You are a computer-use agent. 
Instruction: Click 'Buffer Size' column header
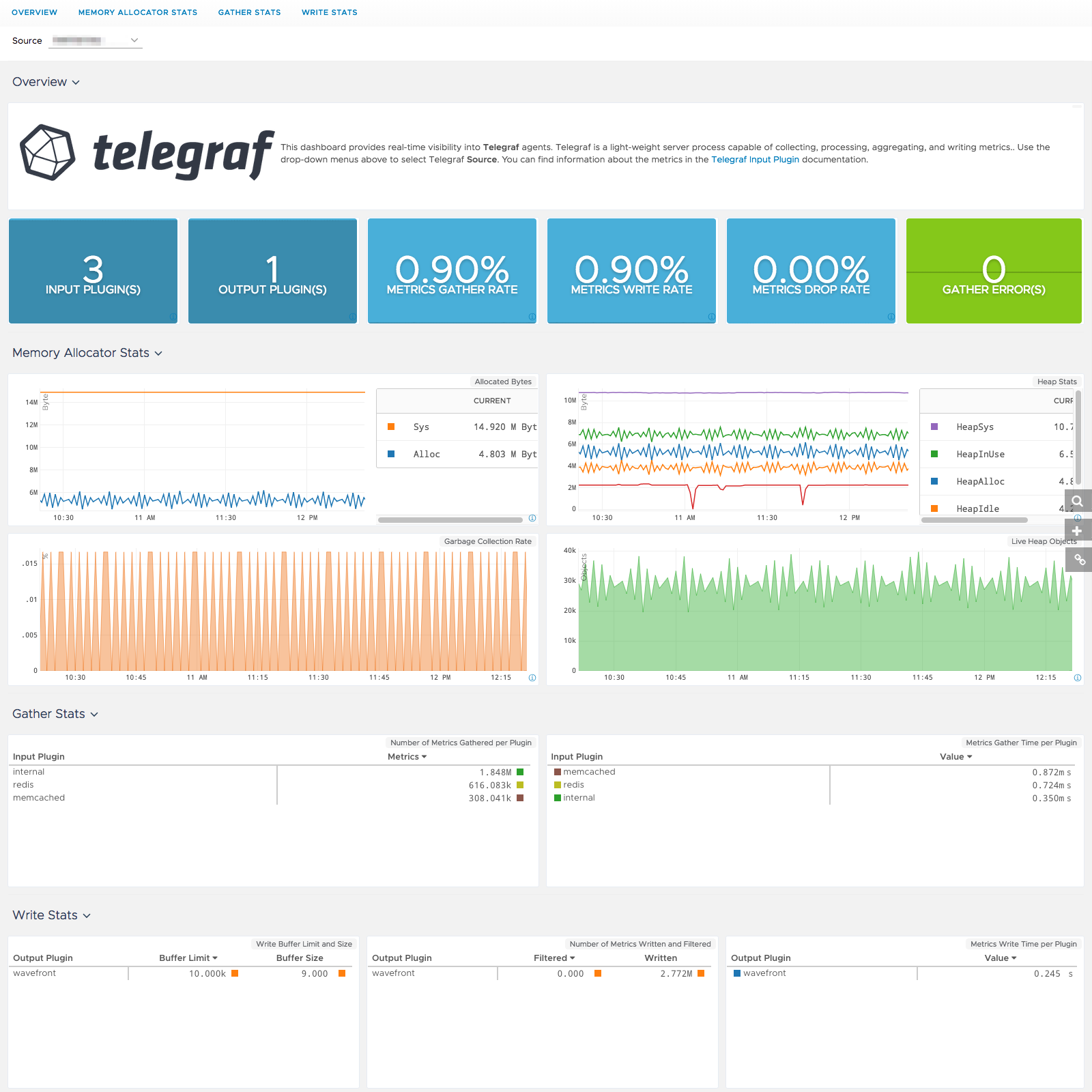[300, 958]
